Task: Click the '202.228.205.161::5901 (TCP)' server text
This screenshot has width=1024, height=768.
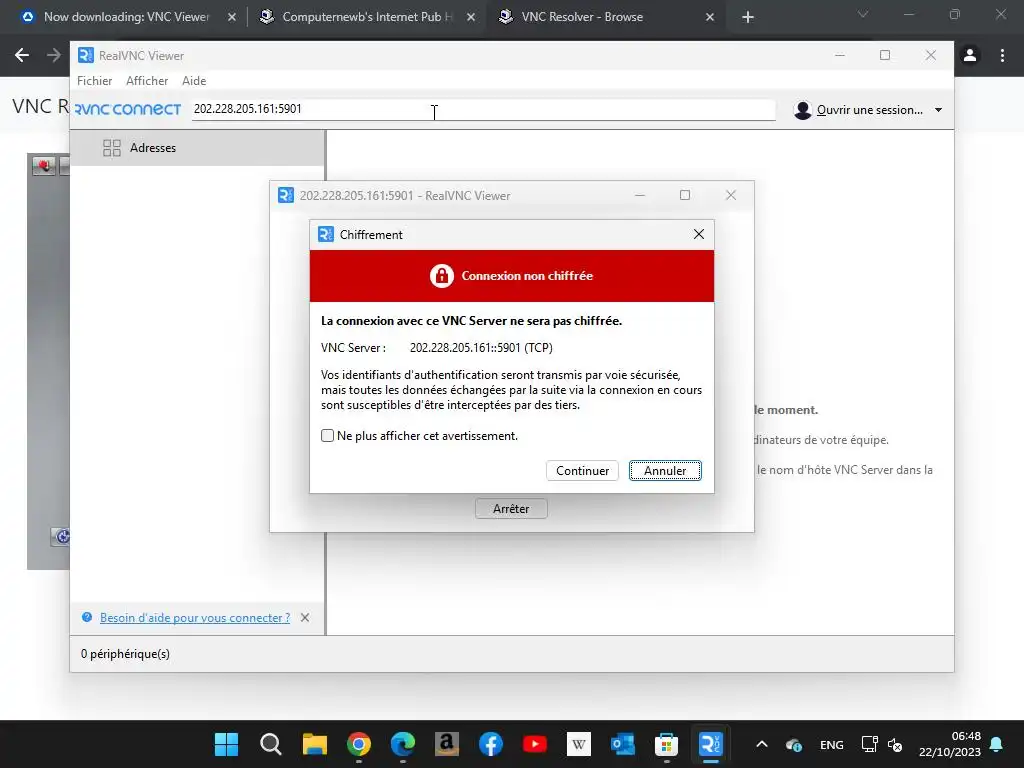Action: (x=481, y=347)
